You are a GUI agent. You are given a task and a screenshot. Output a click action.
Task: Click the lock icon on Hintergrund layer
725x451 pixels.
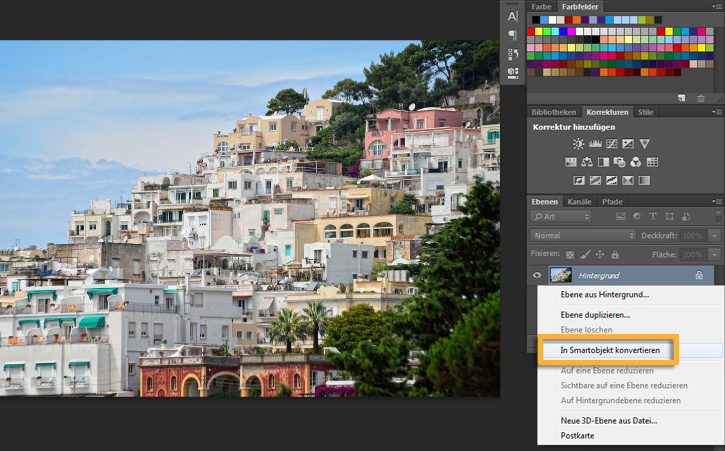pyautogui.click(x=699, y=275)
